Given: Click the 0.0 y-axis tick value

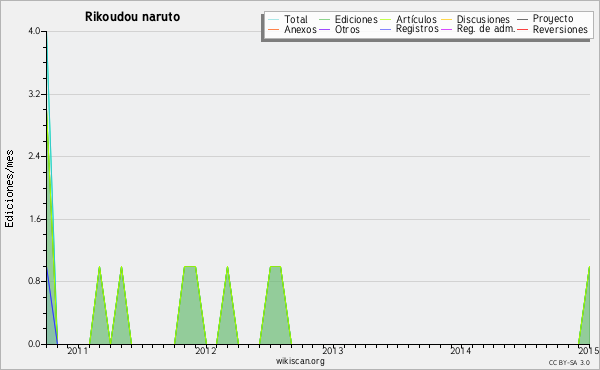Looking at the screenshot, I should tap(34, 344).
